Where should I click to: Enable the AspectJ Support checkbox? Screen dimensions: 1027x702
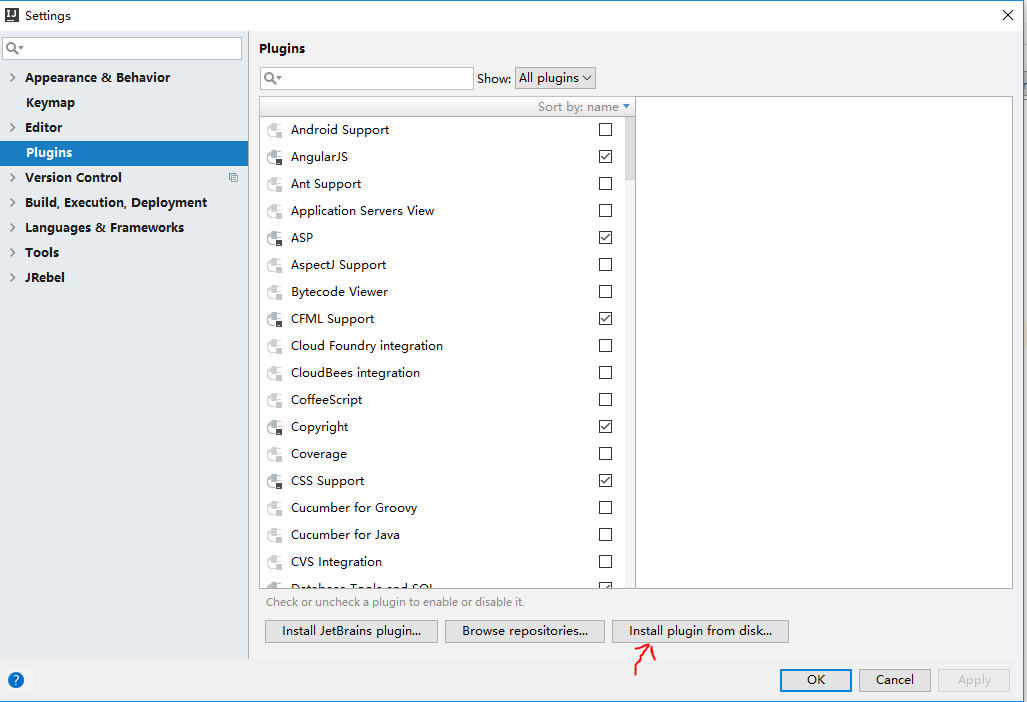click(x=605, y=265)
